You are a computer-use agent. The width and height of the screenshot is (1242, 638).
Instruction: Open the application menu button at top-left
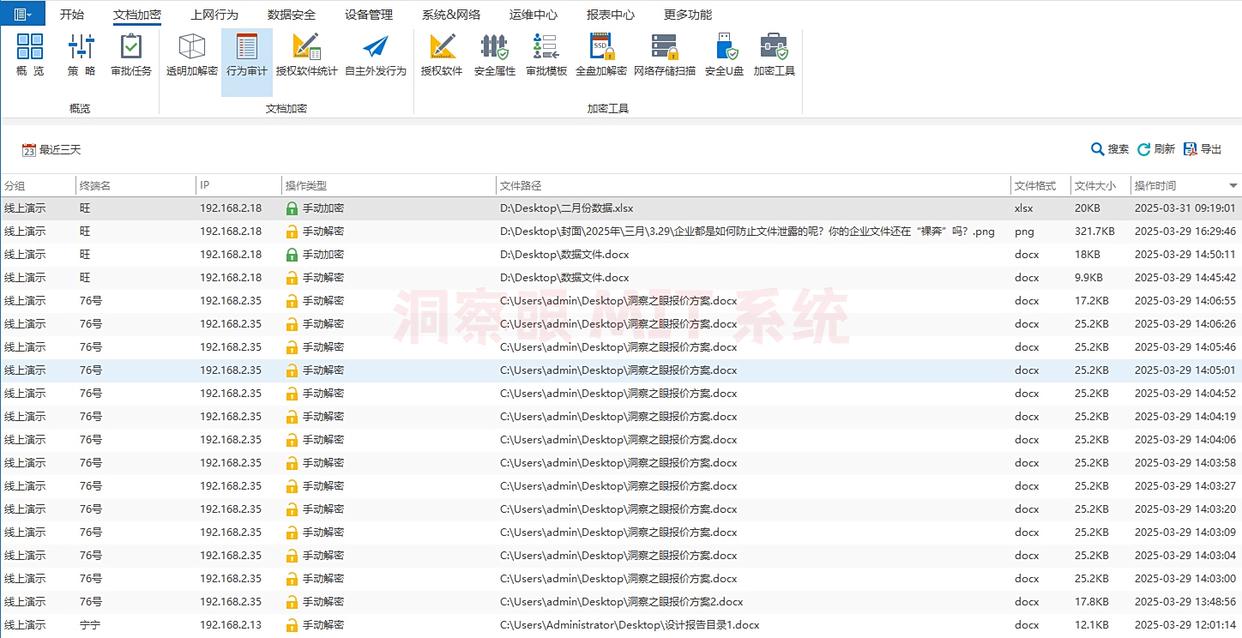[x=22, y=14]
